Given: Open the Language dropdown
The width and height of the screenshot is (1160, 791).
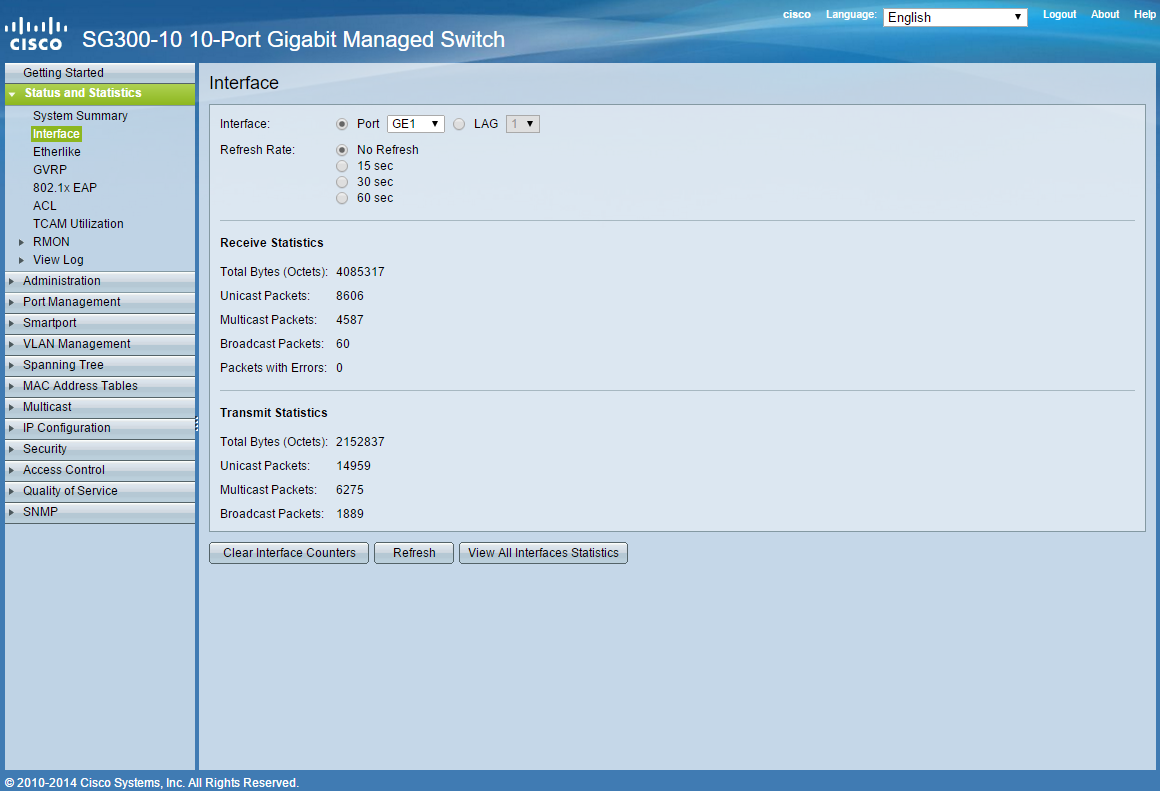Looking at the screenshot, I should 955,17.
